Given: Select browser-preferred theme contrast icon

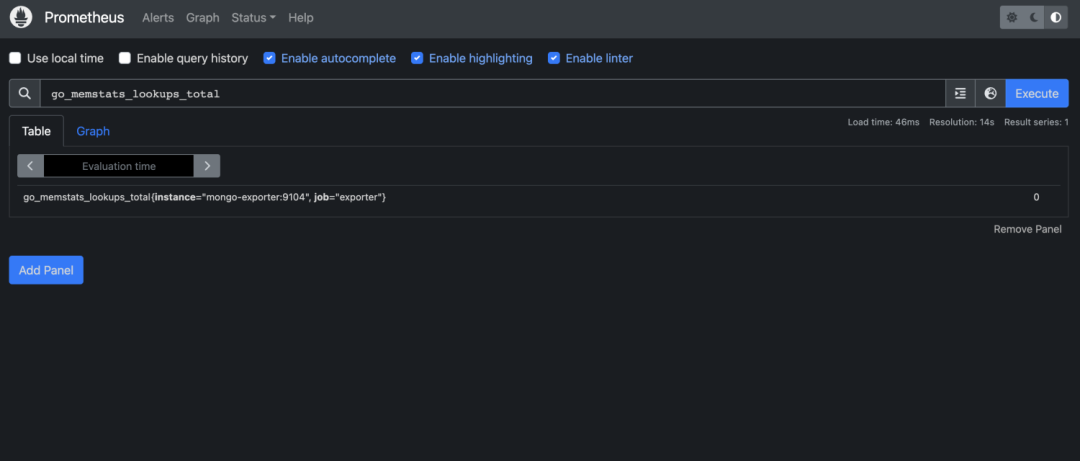Looking at the screenshot, I should (1056, 18).
